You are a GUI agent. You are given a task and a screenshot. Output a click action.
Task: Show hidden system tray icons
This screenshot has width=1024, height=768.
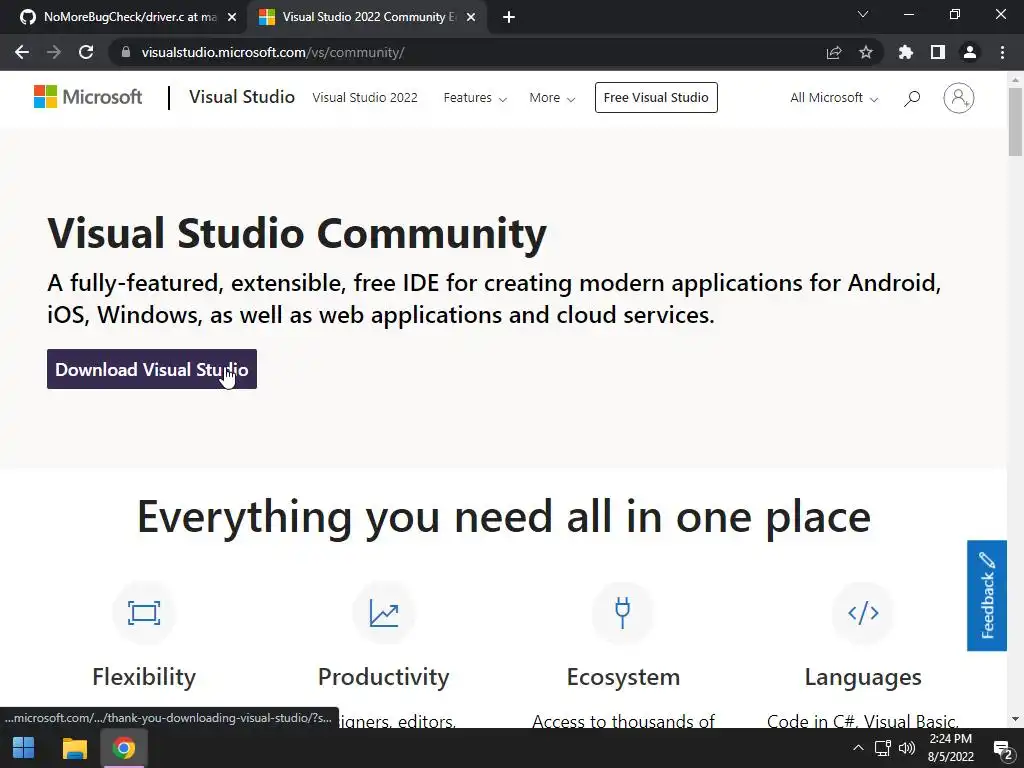(858, 748)
